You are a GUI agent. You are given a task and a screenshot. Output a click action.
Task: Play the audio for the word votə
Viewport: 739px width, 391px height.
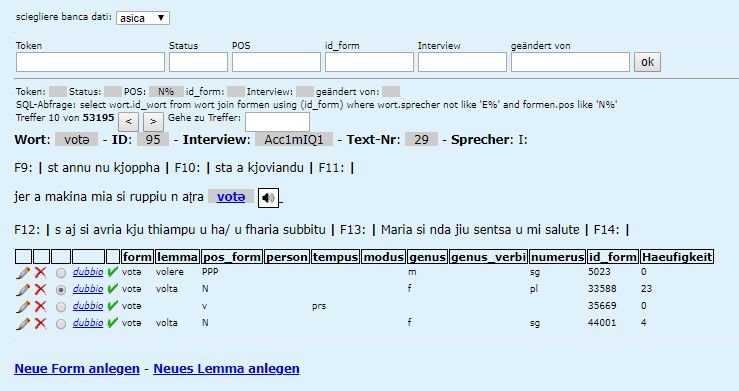(268, 197)
